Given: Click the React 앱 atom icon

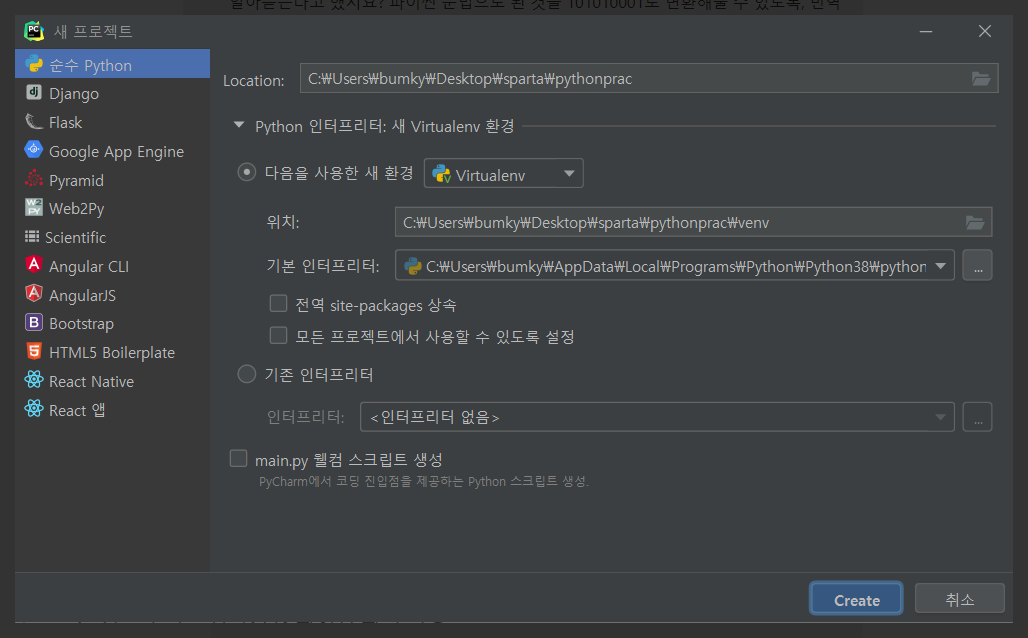Looking at the screenshot, I should point(34,409).
